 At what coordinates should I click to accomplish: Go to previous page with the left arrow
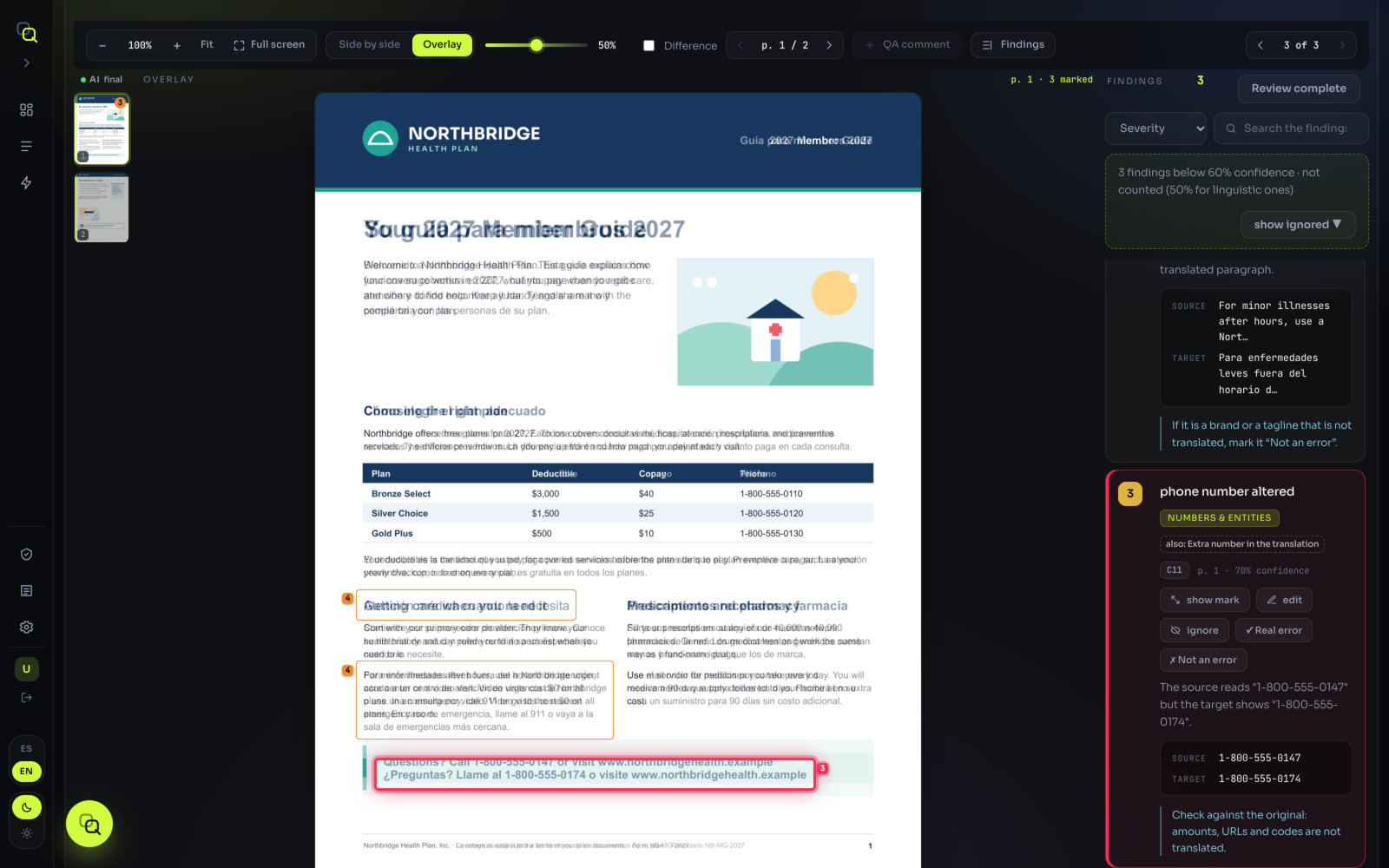741,45
